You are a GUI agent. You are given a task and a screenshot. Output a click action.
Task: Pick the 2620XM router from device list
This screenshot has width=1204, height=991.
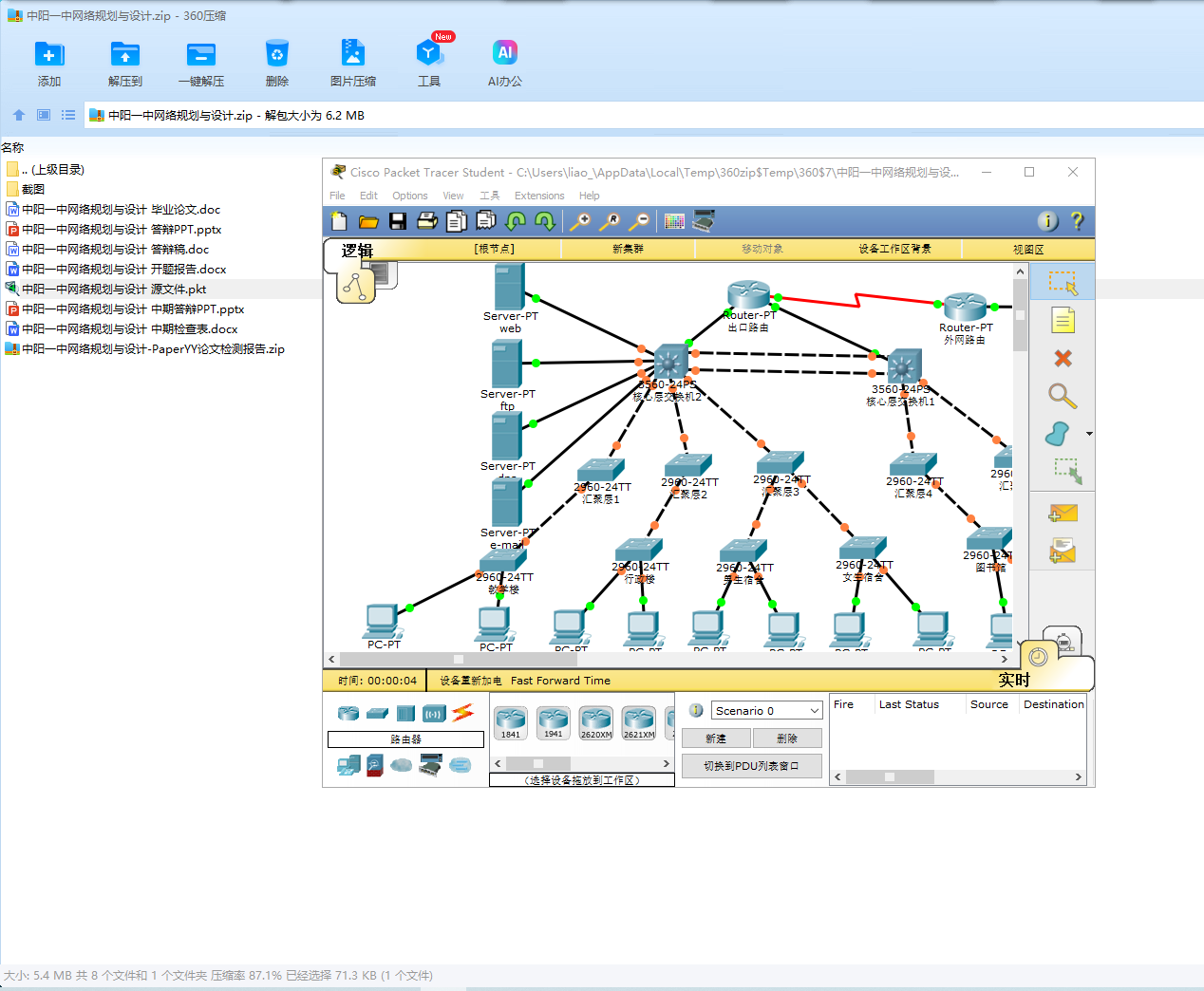pyautogui.click(x=596, y=723)
